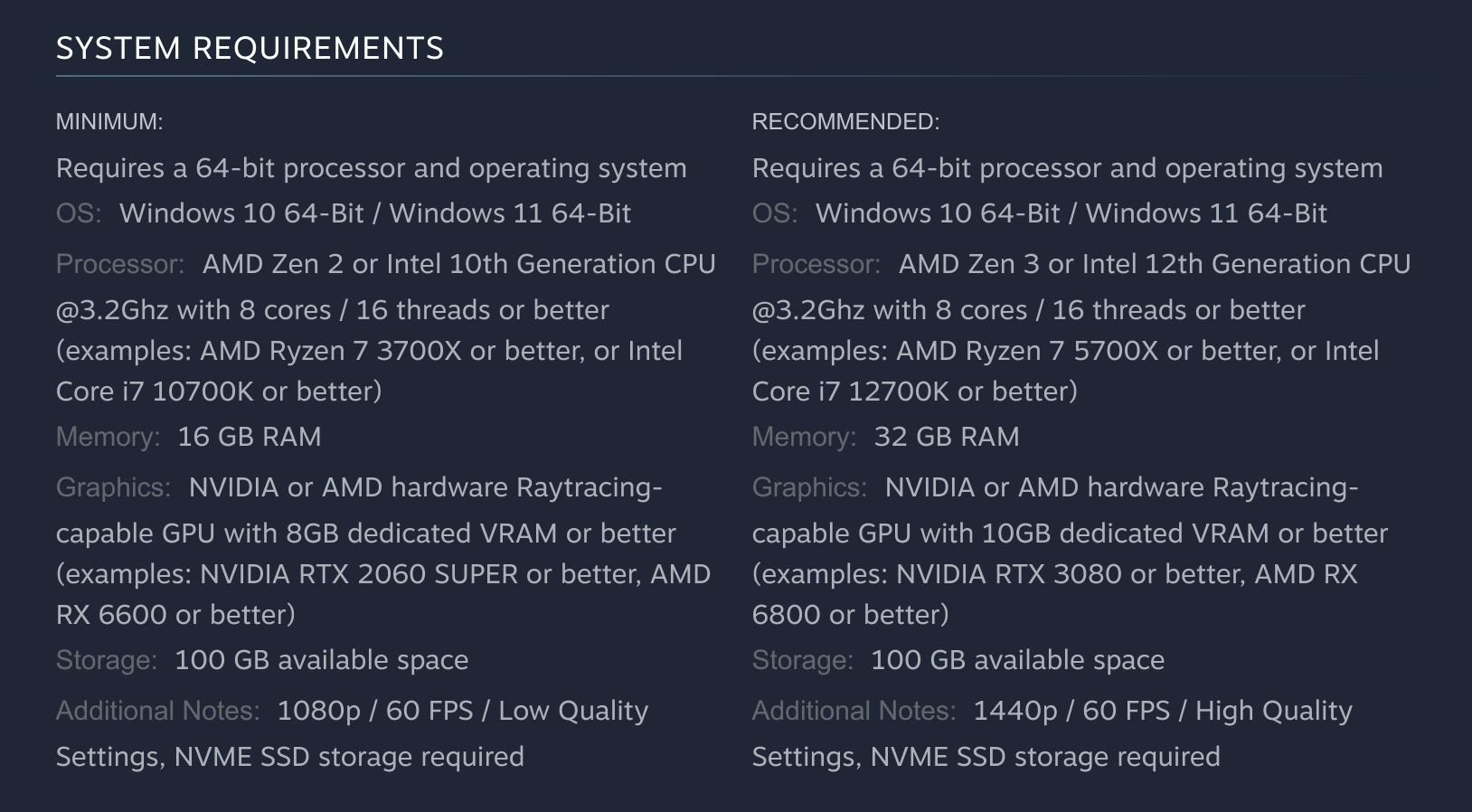The width and height of the screenshot is (1472, 812).
Task: Click the minimum Storage label
Action: 106,660
